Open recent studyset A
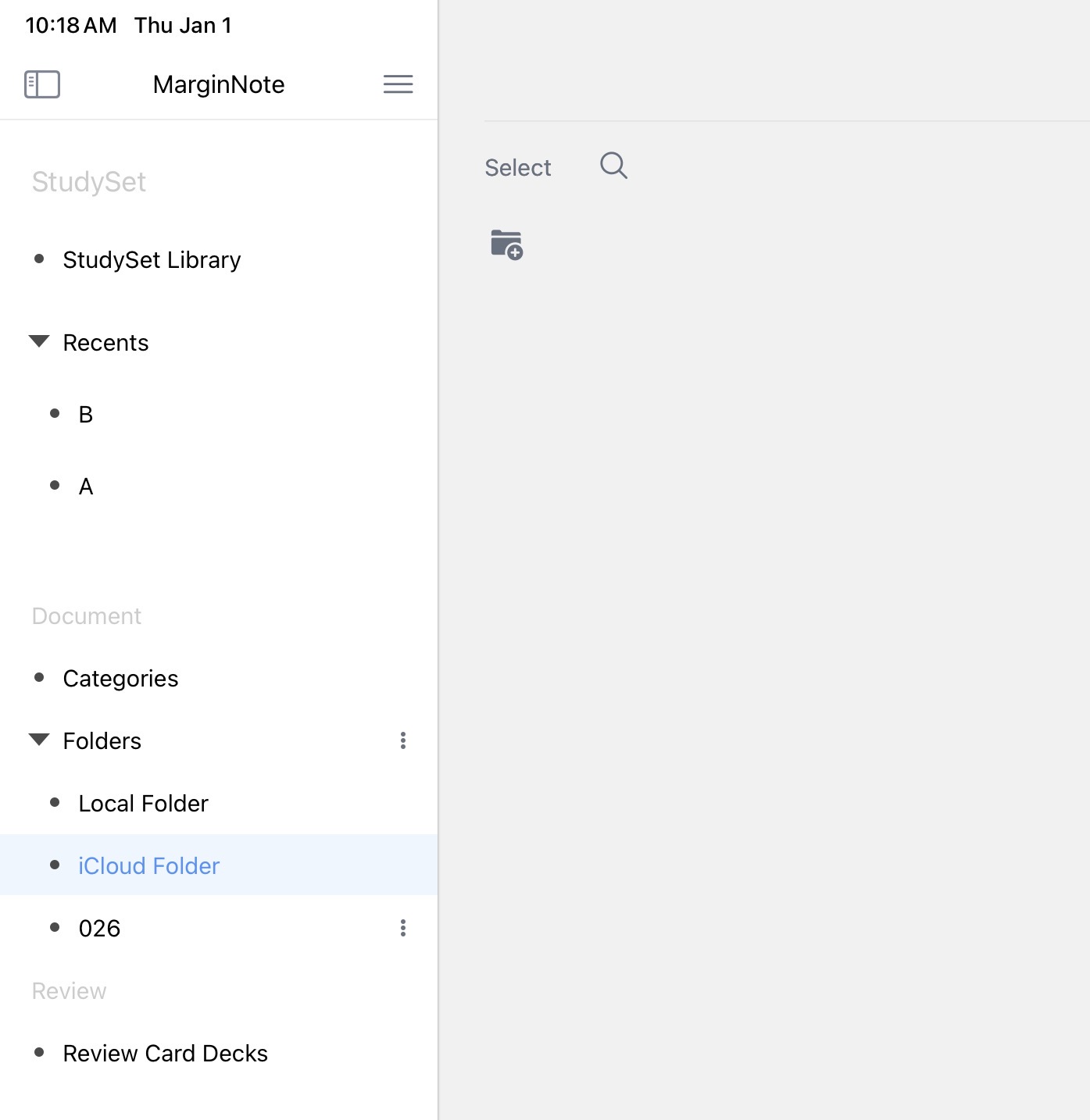1090x1120 pixels. coord(86,486)
